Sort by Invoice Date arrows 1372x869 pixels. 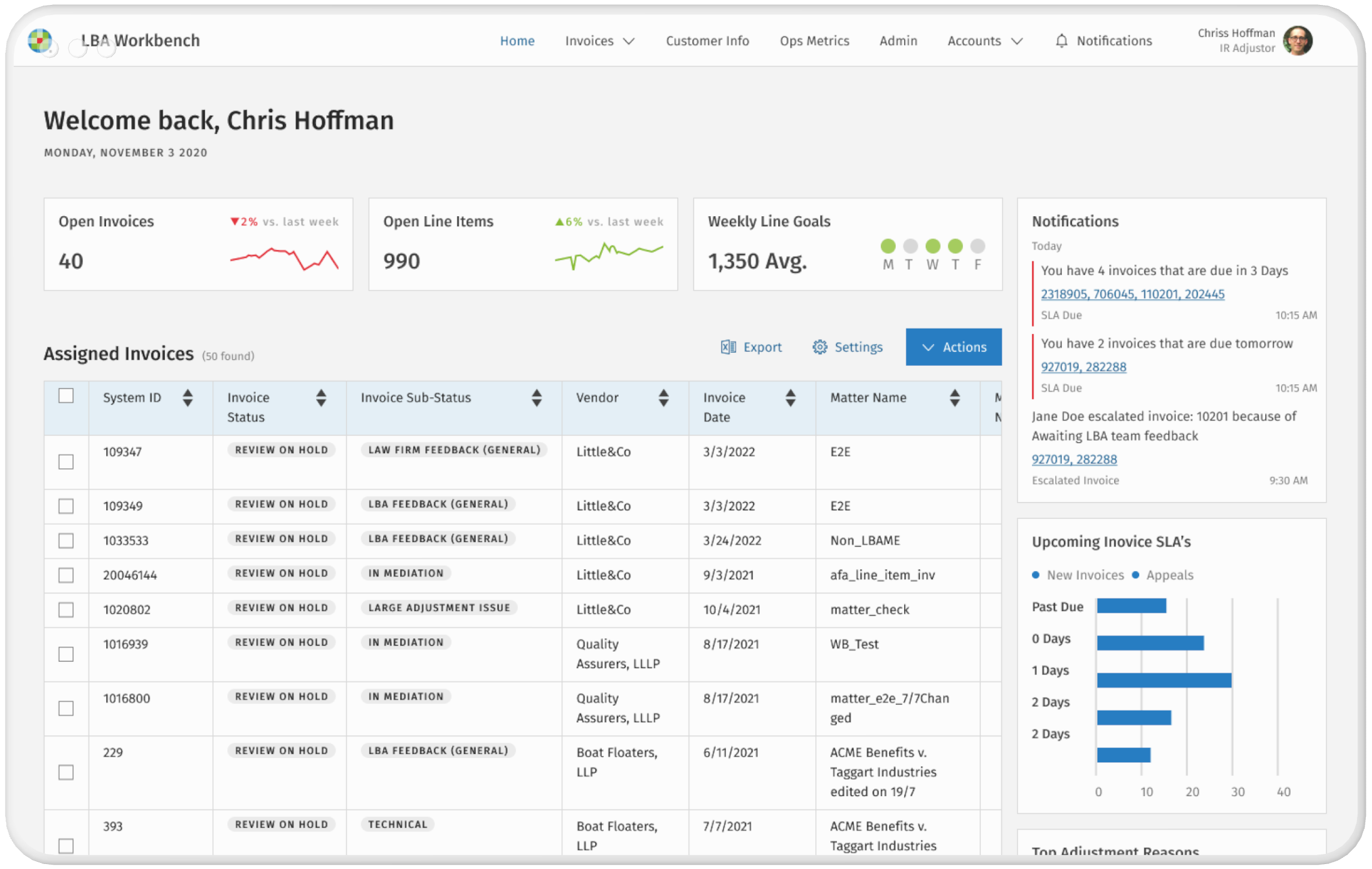pos(790,398)
